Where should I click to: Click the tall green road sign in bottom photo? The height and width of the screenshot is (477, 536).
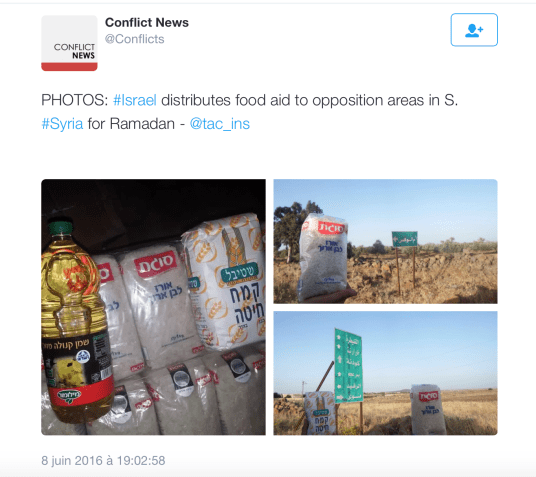point(348,365)
